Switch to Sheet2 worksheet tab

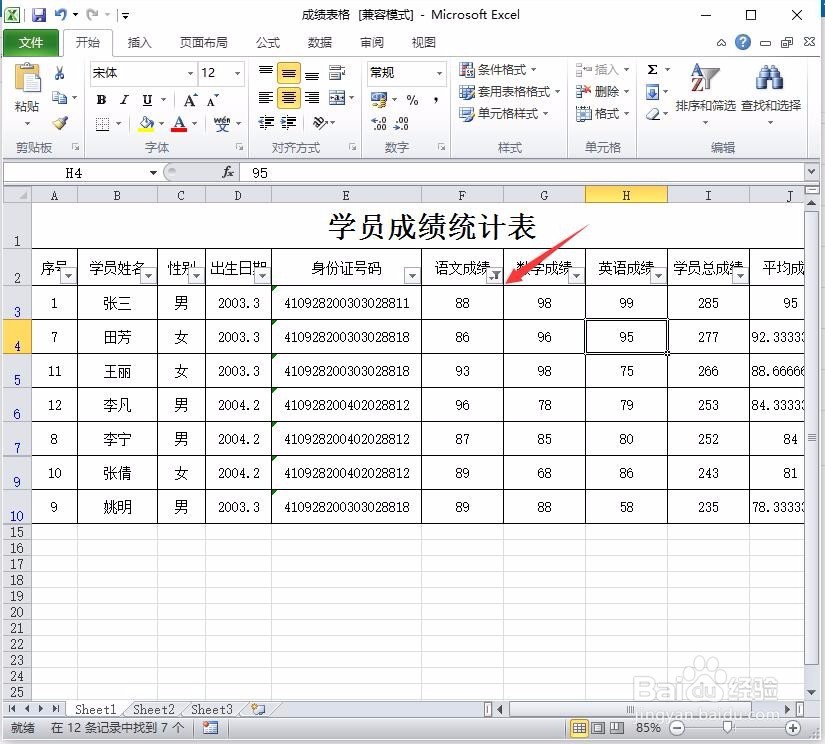[154, 709]
